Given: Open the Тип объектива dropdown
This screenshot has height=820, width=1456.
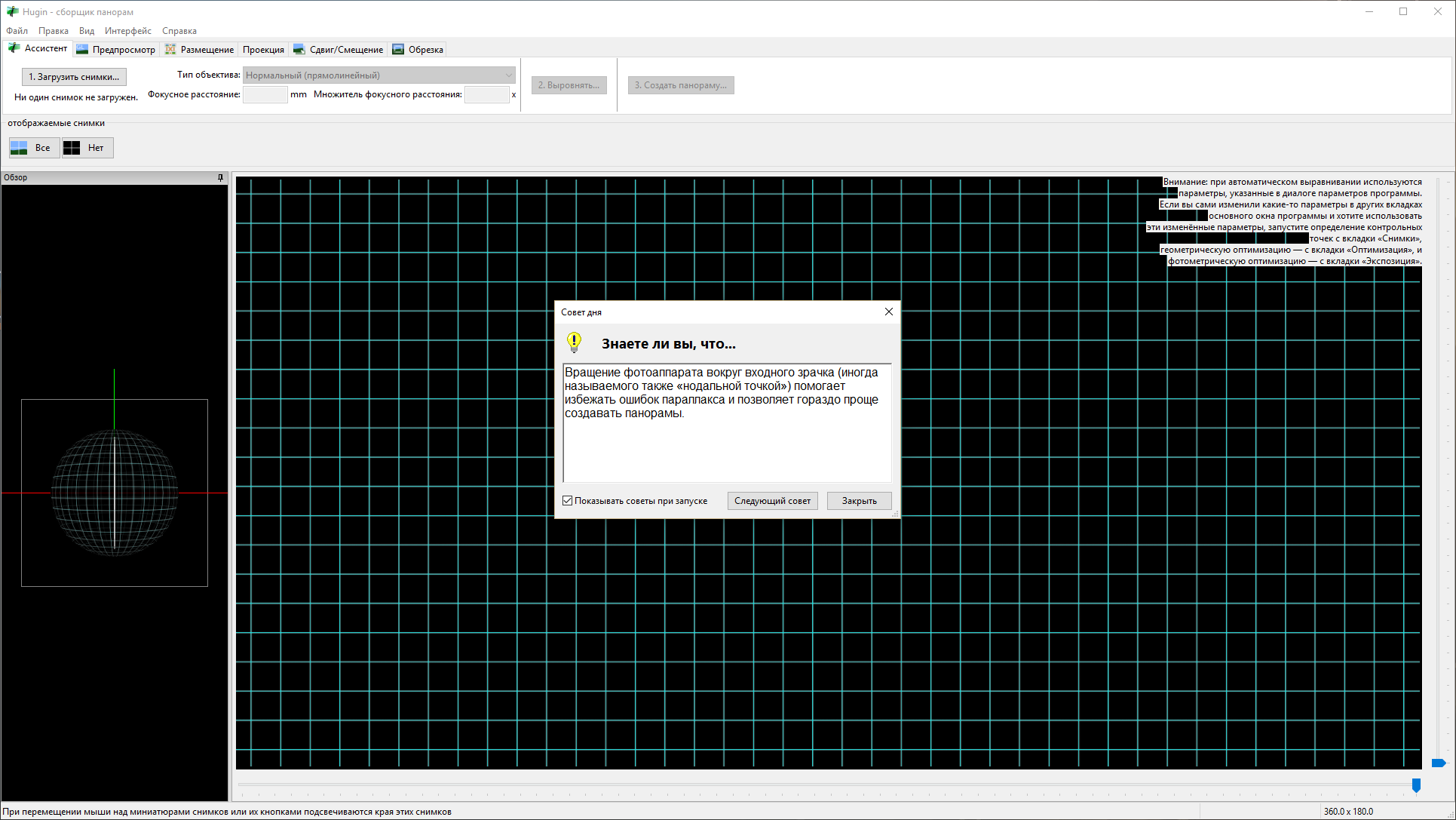Looking at the screenshot, I should click(x=379, y=75).
